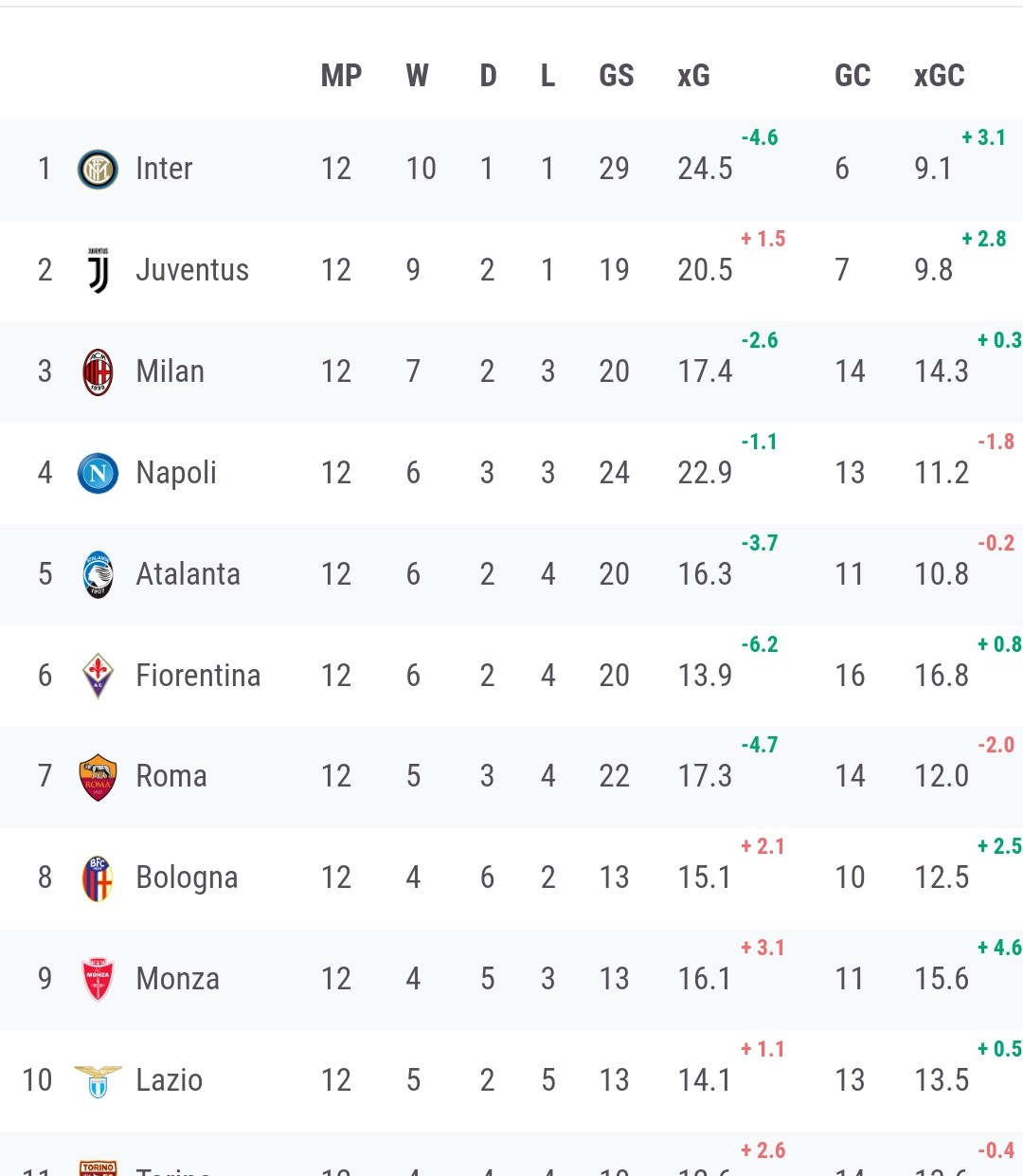Sort standings by W column header
Screen dimensions: 1023x1176
click(x=417, y=76)
